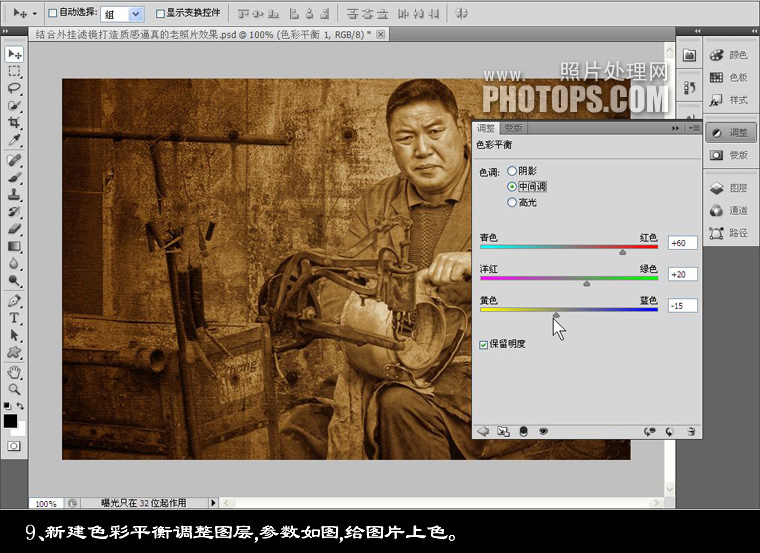Expand the toolbox double-arrow at top
760x553 pixels.
(6, 31)
